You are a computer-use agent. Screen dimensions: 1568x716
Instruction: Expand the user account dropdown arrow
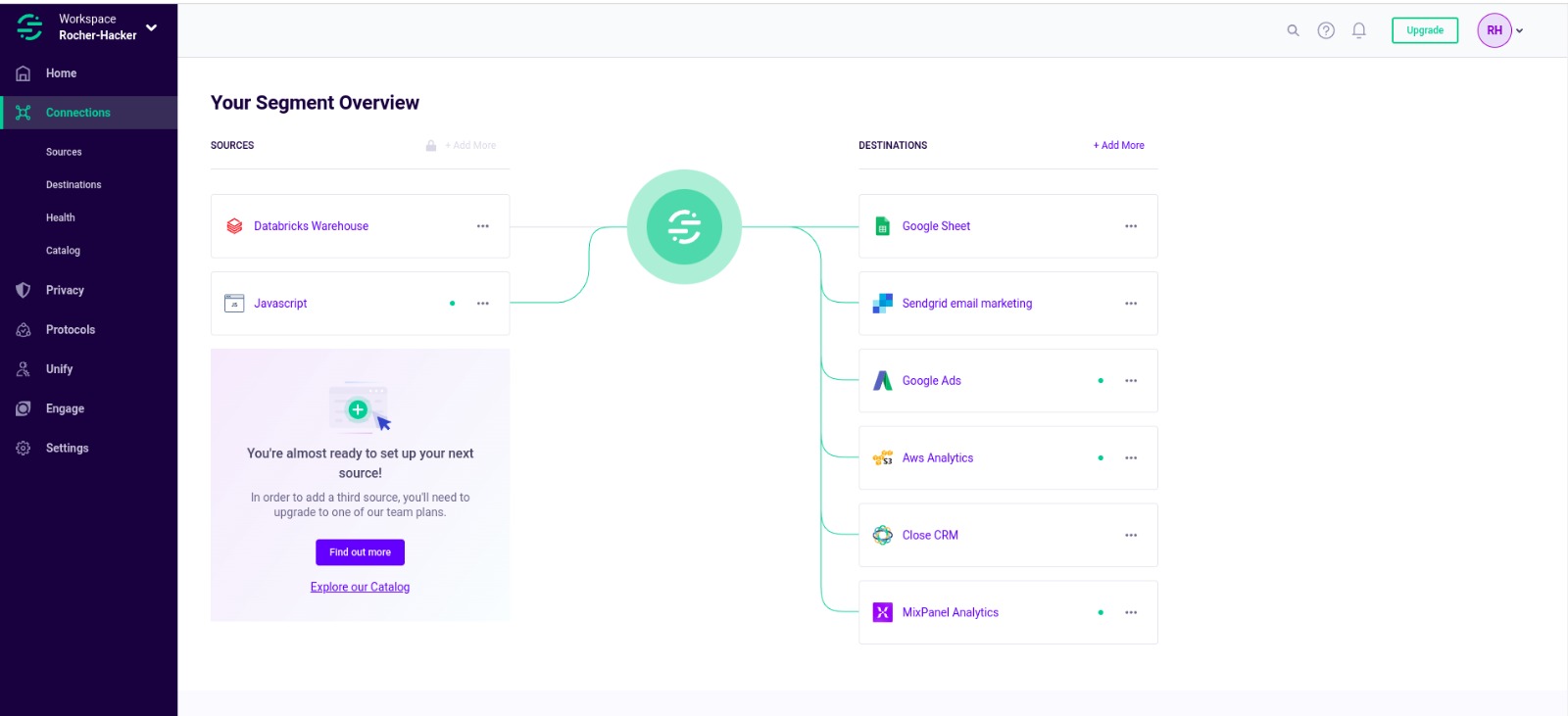click(1520, 30)
